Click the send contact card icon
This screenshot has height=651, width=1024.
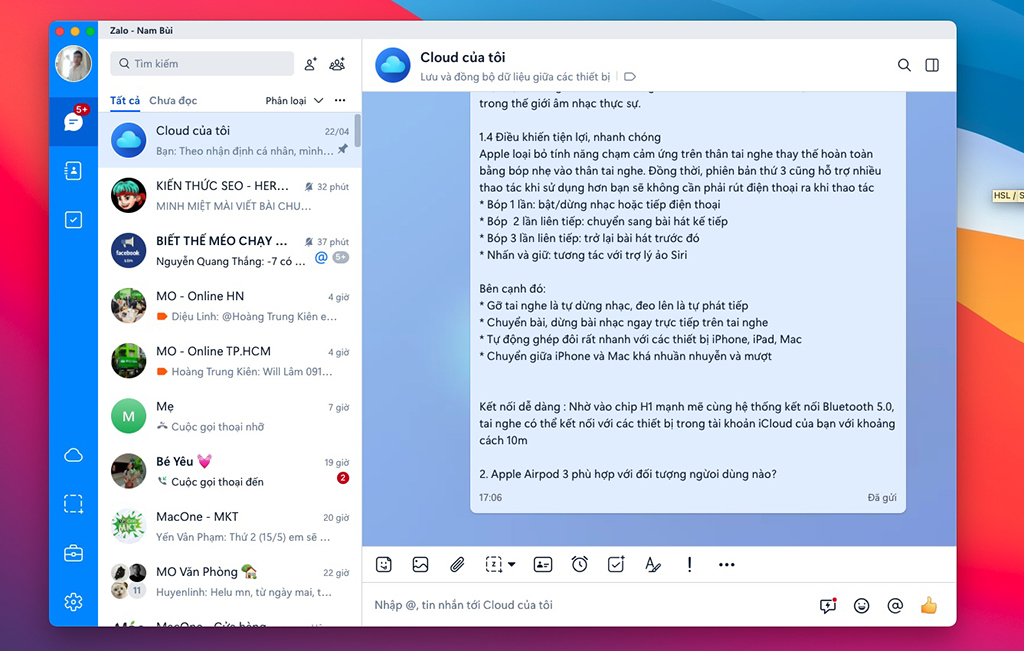543,564
